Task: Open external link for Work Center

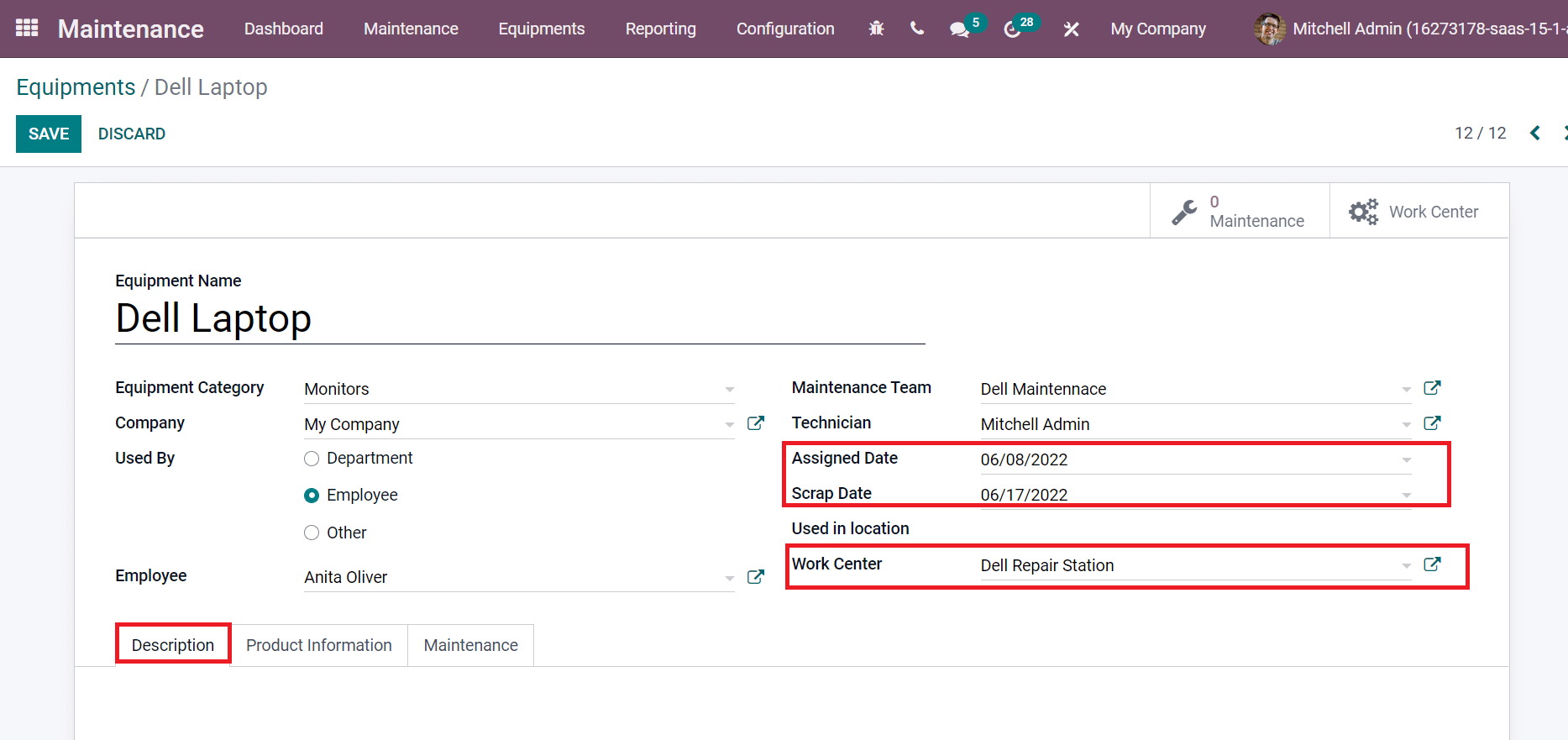Action: pyautogui.click(x=1432, y=564)
